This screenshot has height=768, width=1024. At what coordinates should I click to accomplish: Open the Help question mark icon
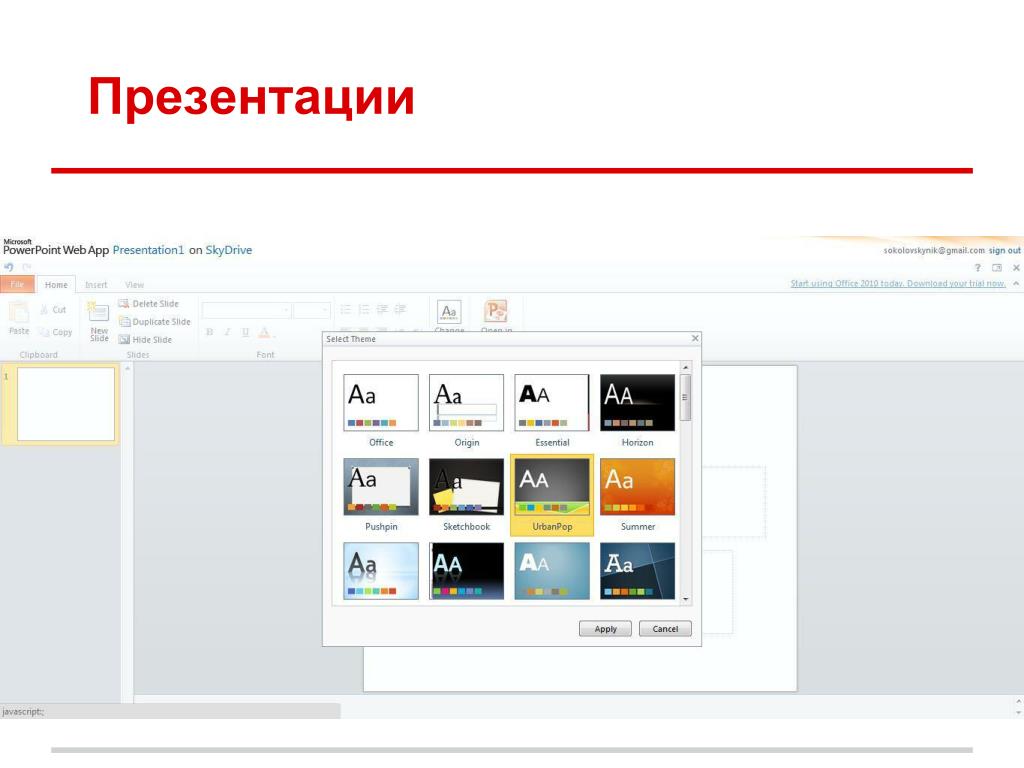coord(978,268)
